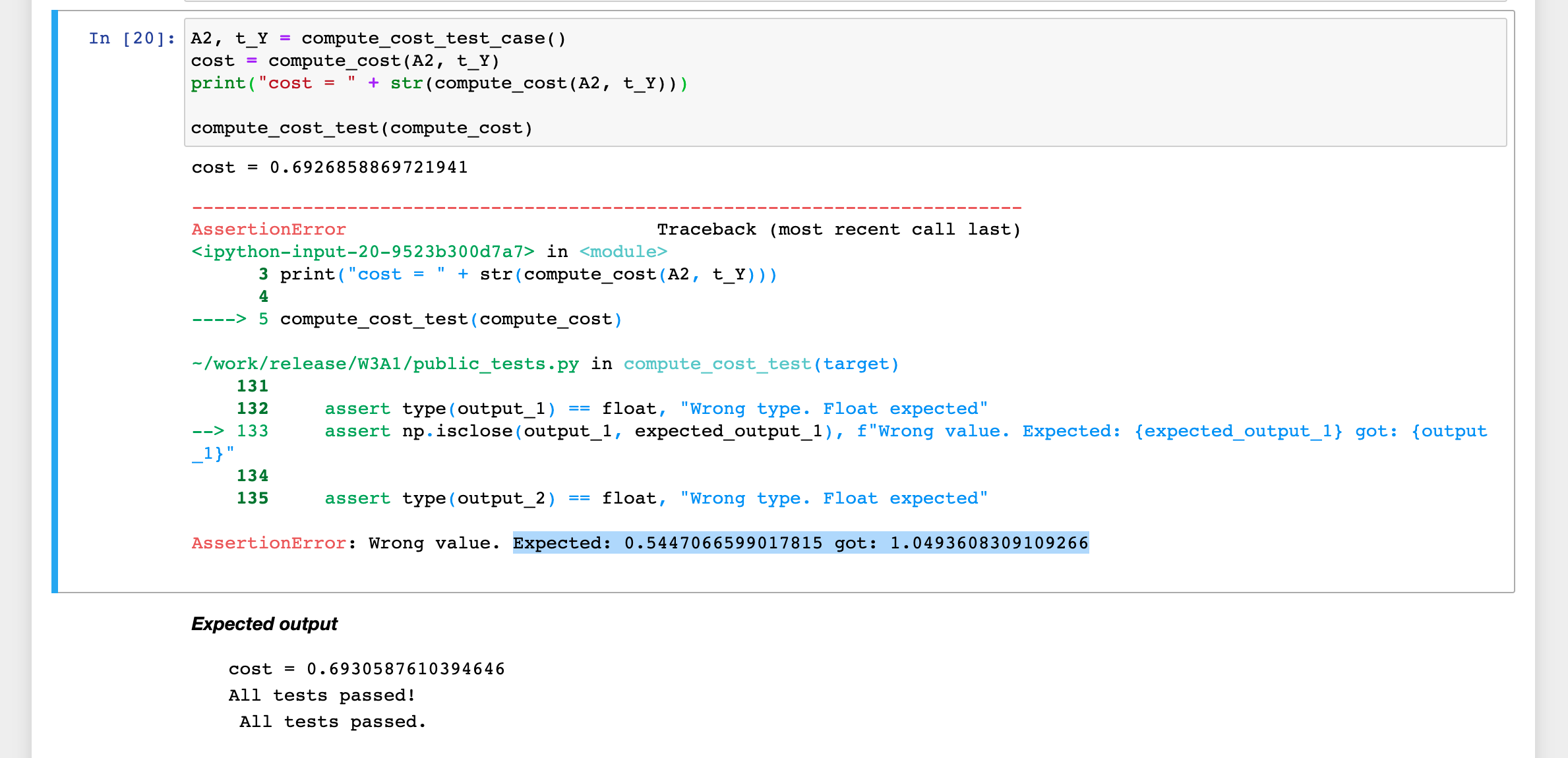Screen dimensions: 1568x758
Task: Click the compute_cost_test_case() call in code cell
Action: pyautogui.click(x=433, y=38)
